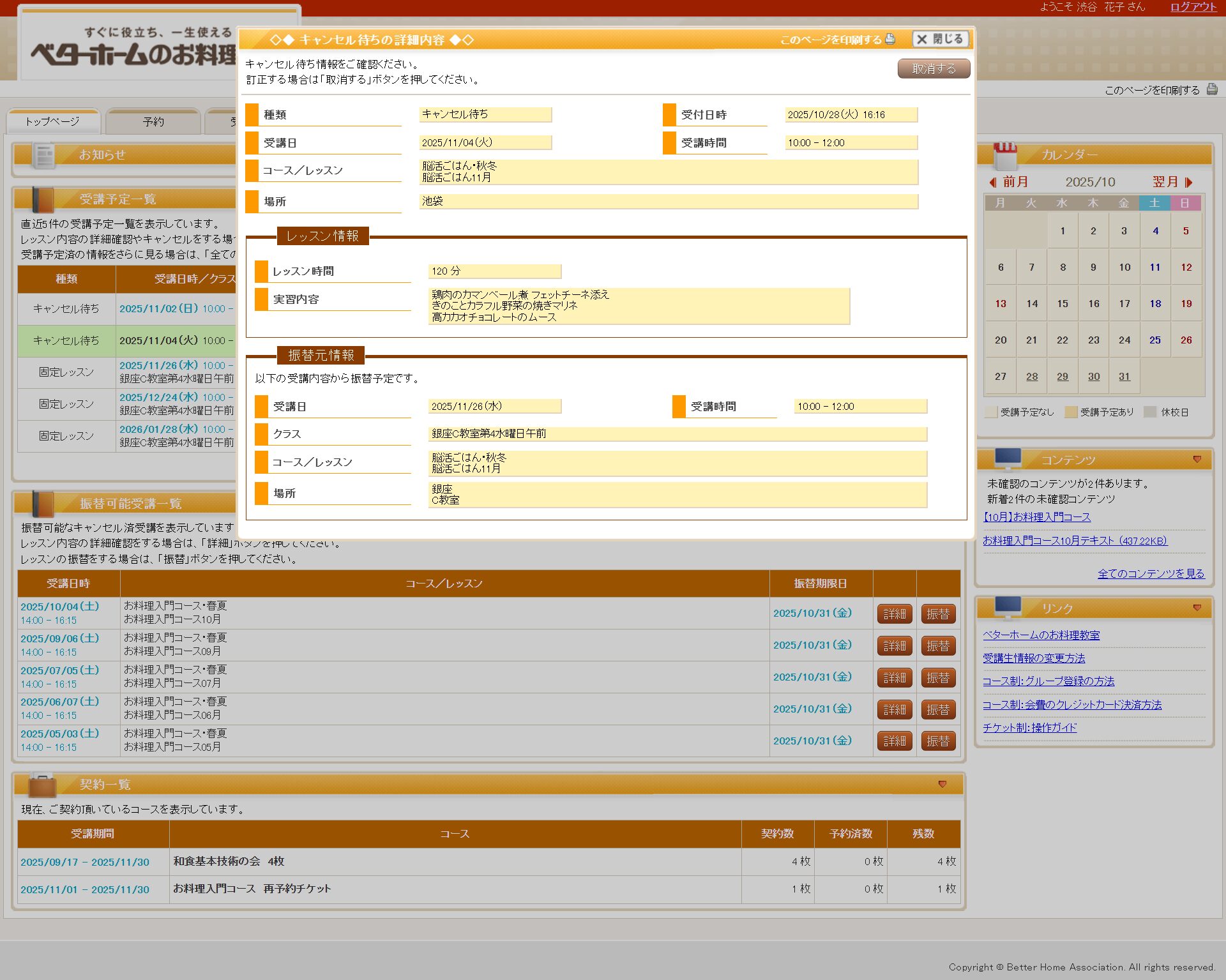Screen dimensions: 1226x980
Task: Click the printer icon in the dialog header
Action: [890, 39]
